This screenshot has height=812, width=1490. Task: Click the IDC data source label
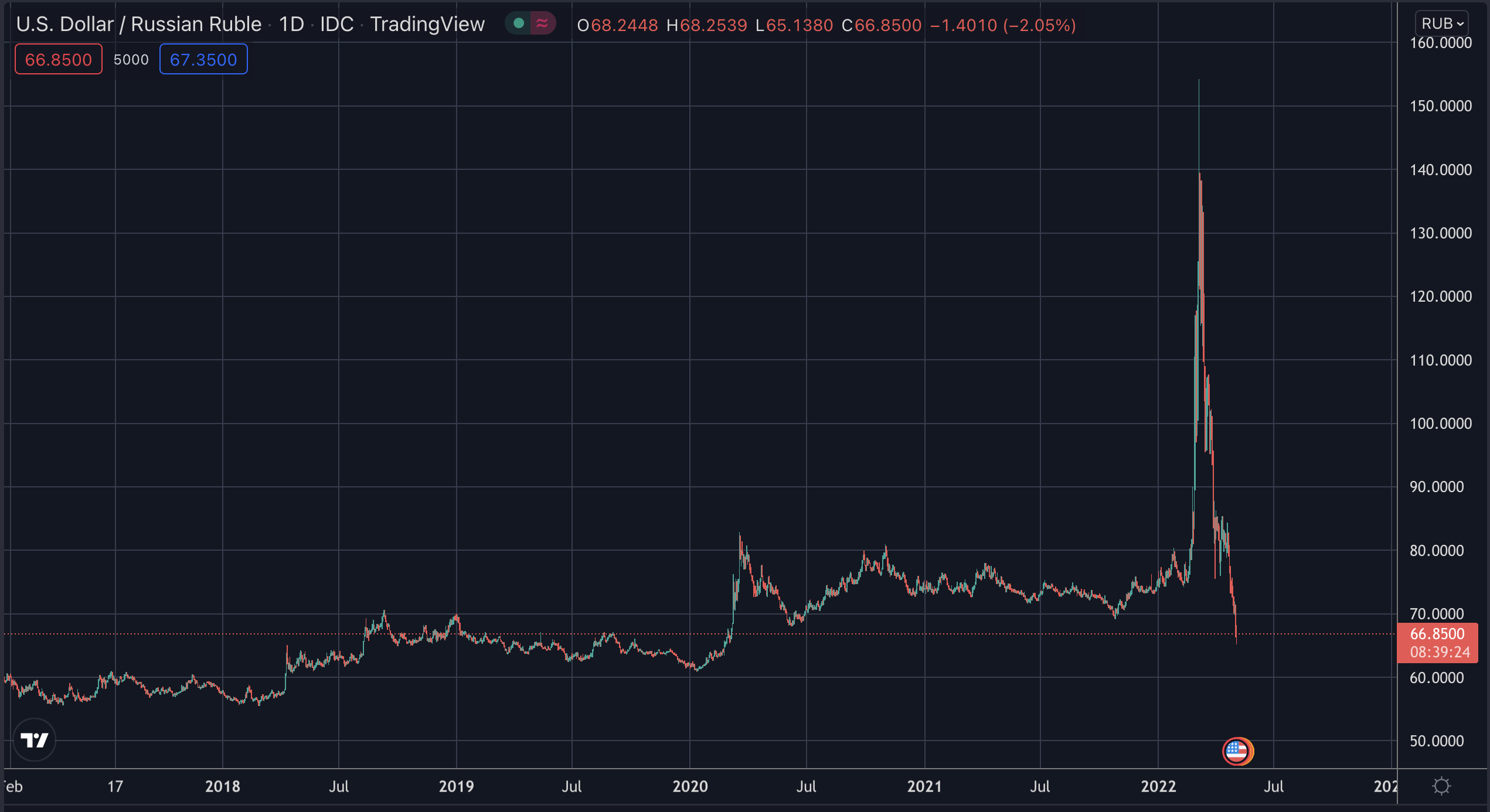[x=337, y=25]
